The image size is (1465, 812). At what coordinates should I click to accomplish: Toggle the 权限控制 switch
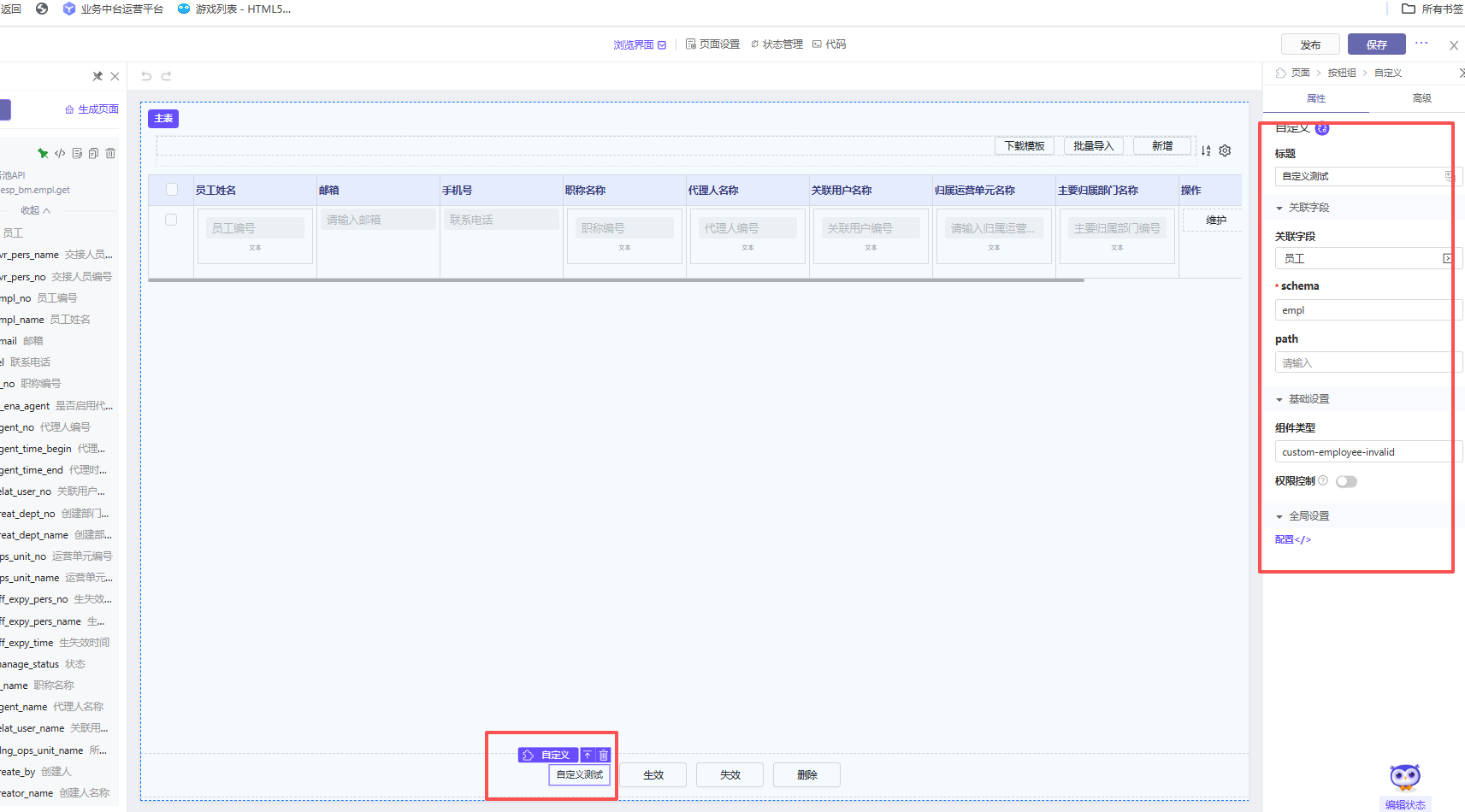pyautogui.click(x=1346, y=481)
